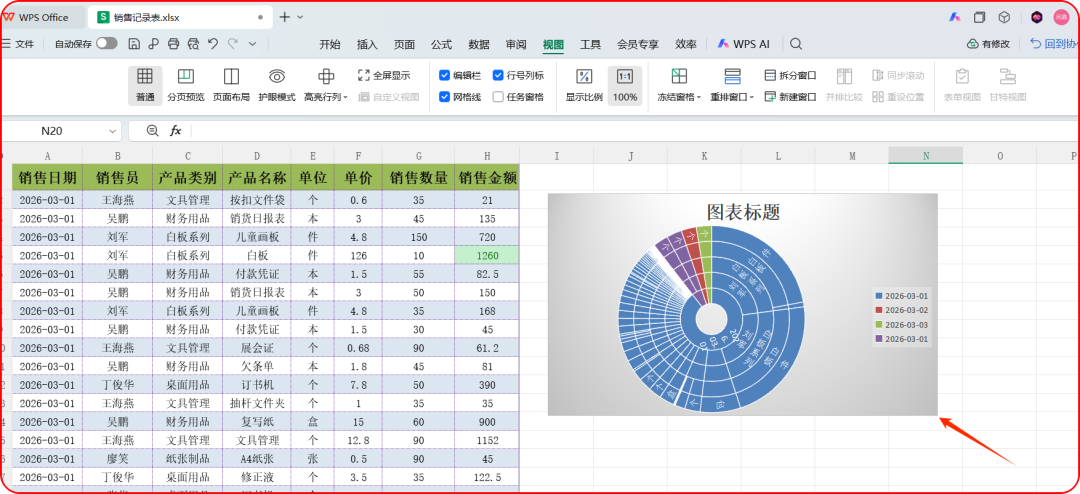The width and height of the screenshot is (1080, 494).
Task: Click the zoom magnifier beside fx
Action: click(153, 130)
